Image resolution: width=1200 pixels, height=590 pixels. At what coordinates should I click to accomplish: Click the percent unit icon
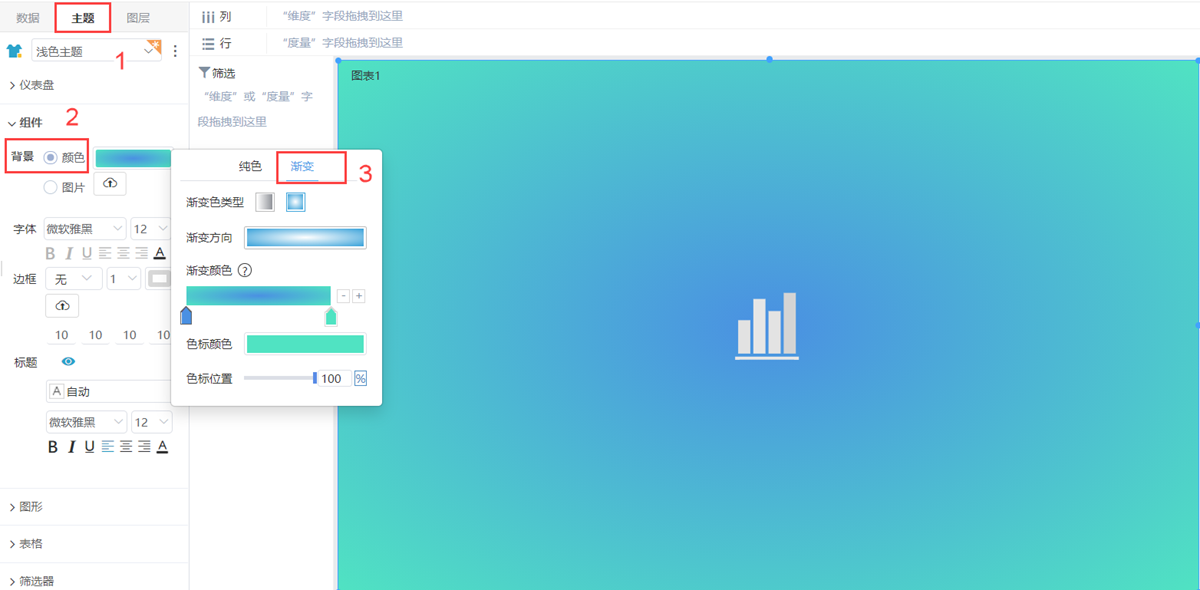point(360,379)
